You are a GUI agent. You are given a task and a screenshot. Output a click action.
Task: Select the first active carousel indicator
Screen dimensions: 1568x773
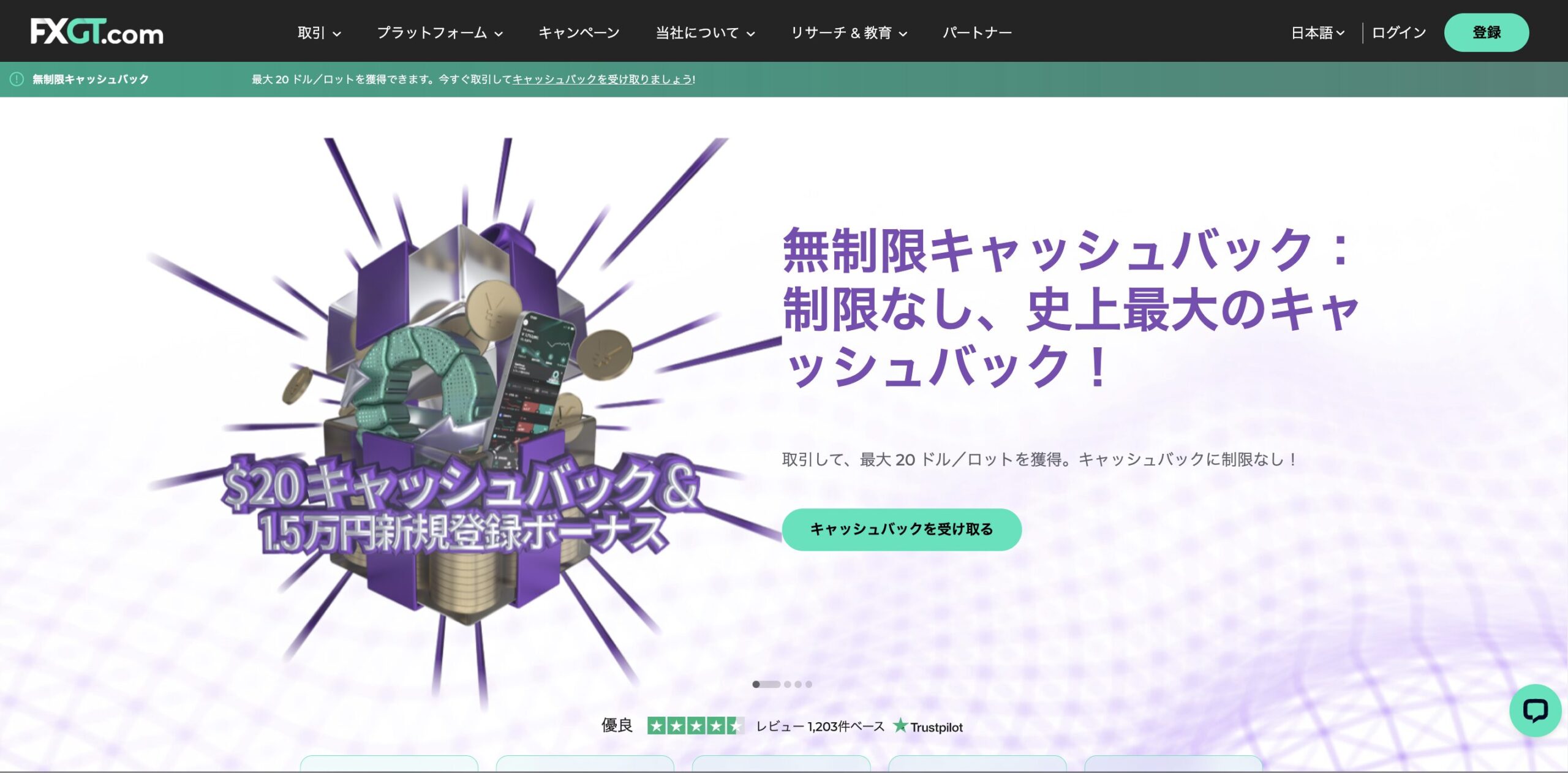[766, 684]
